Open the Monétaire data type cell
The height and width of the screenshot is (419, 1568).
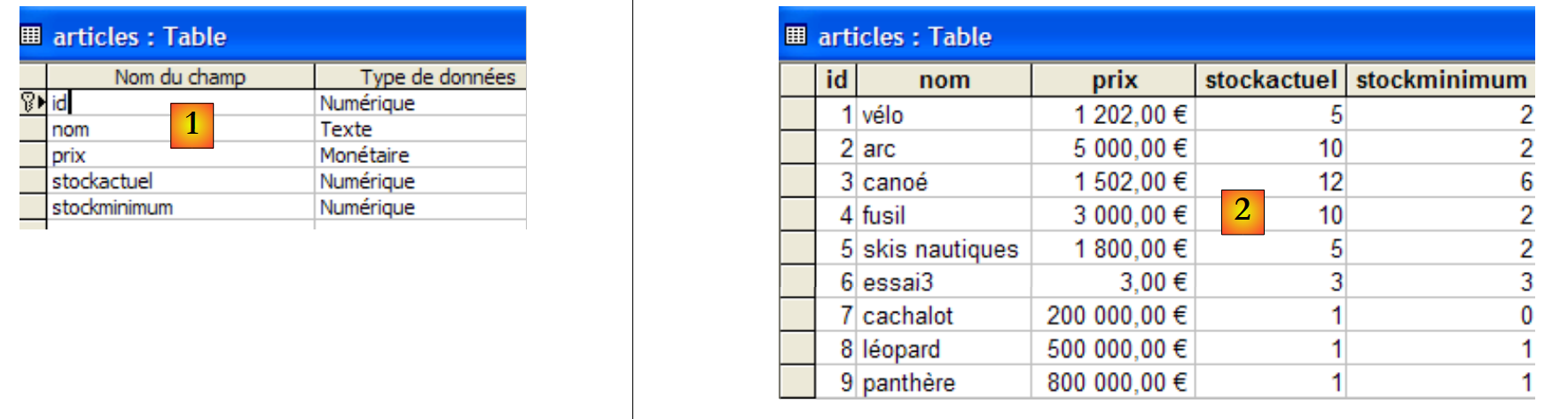tap(420, 155)
